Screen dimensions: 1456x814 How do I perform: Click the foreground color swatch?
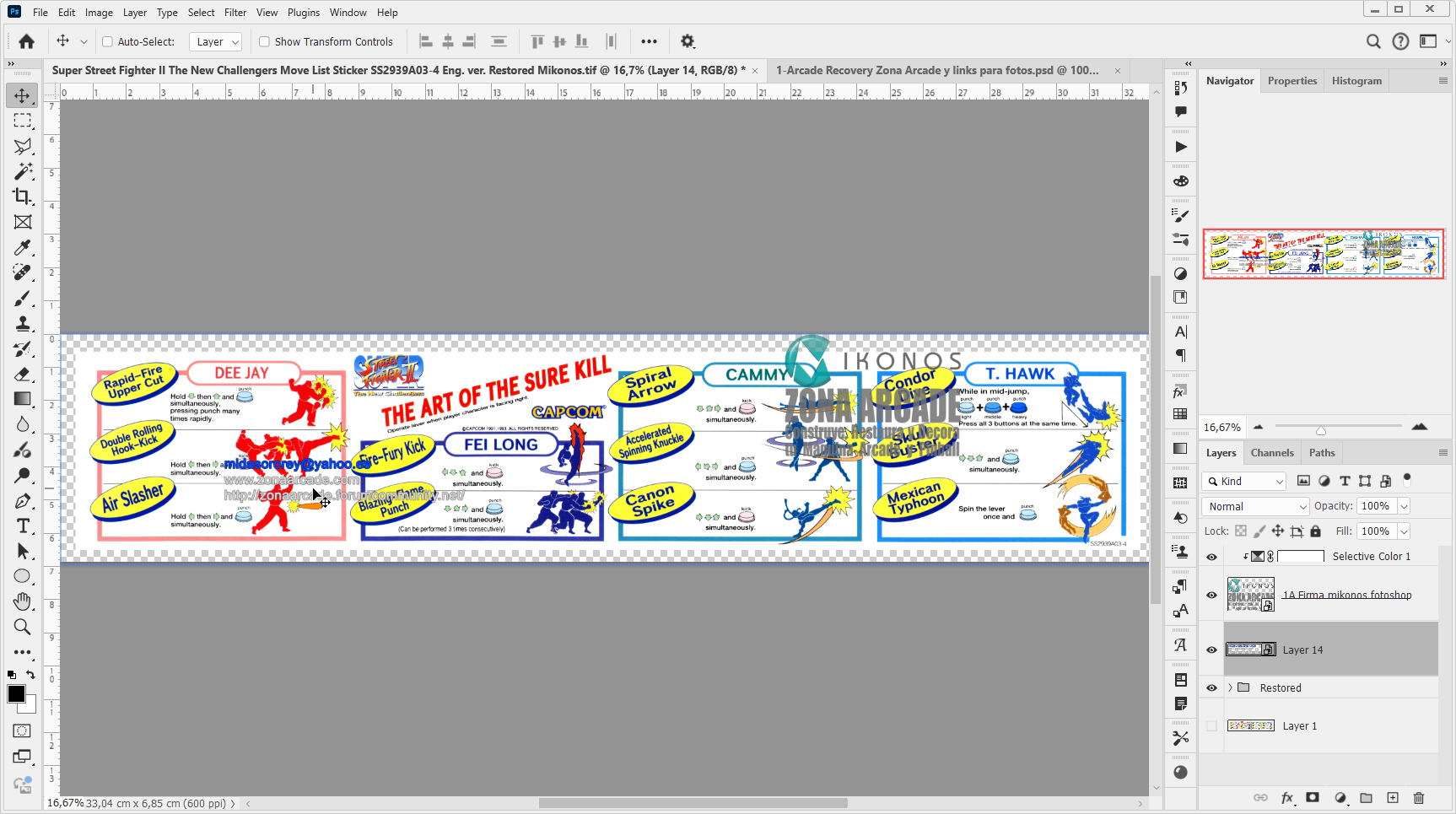[x=16, y=693]
